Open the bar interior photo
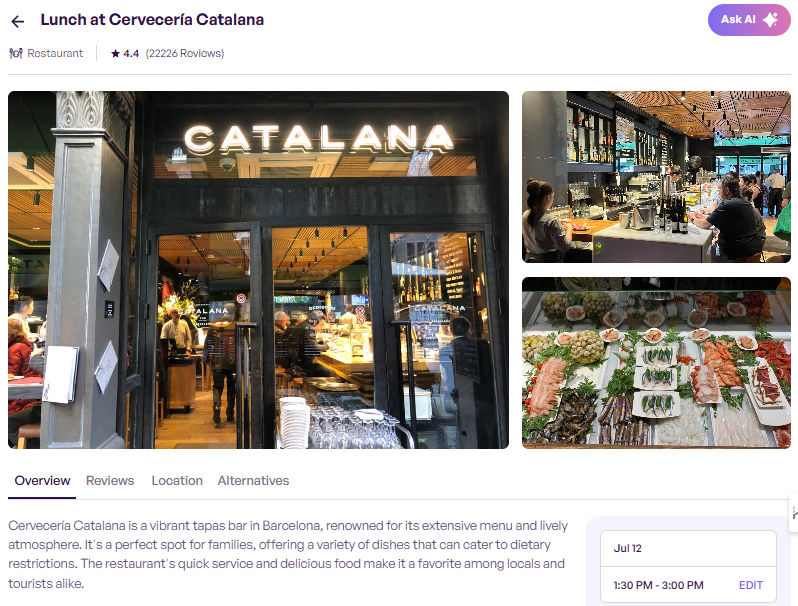This screenshot has height=606, width=798. 656,177
